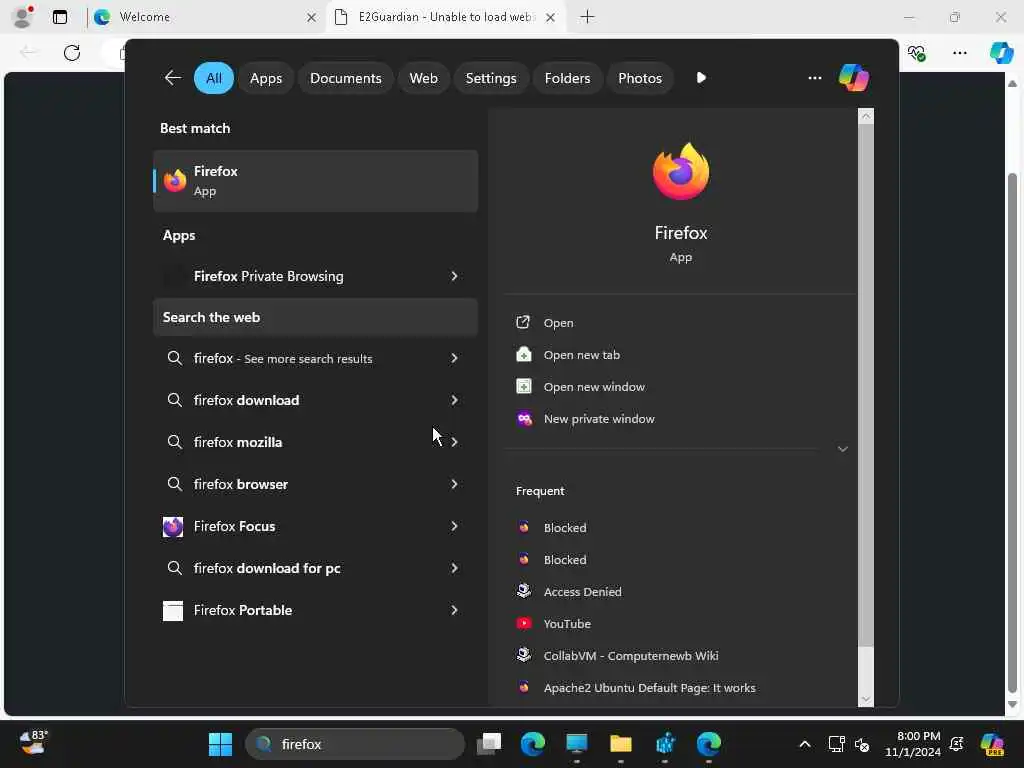Click the Open new tab icon
This screenshot has width=1024, height=768.
[x=524, y=354]
